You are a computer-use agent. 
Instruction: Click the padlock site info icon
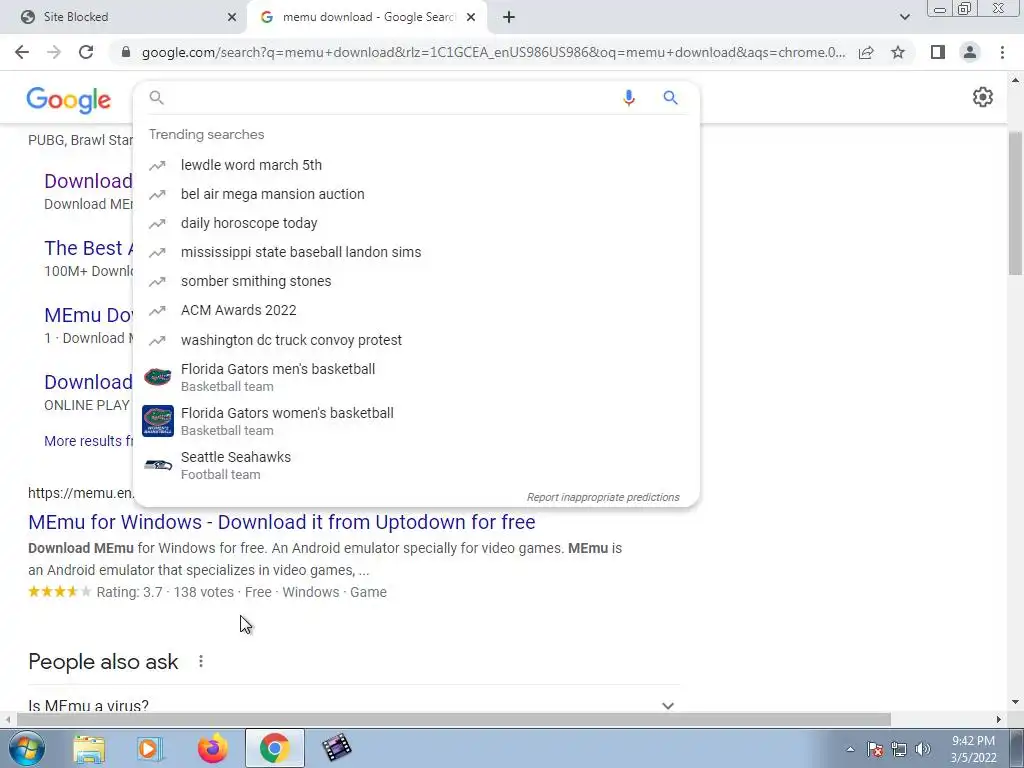[126, 52]
